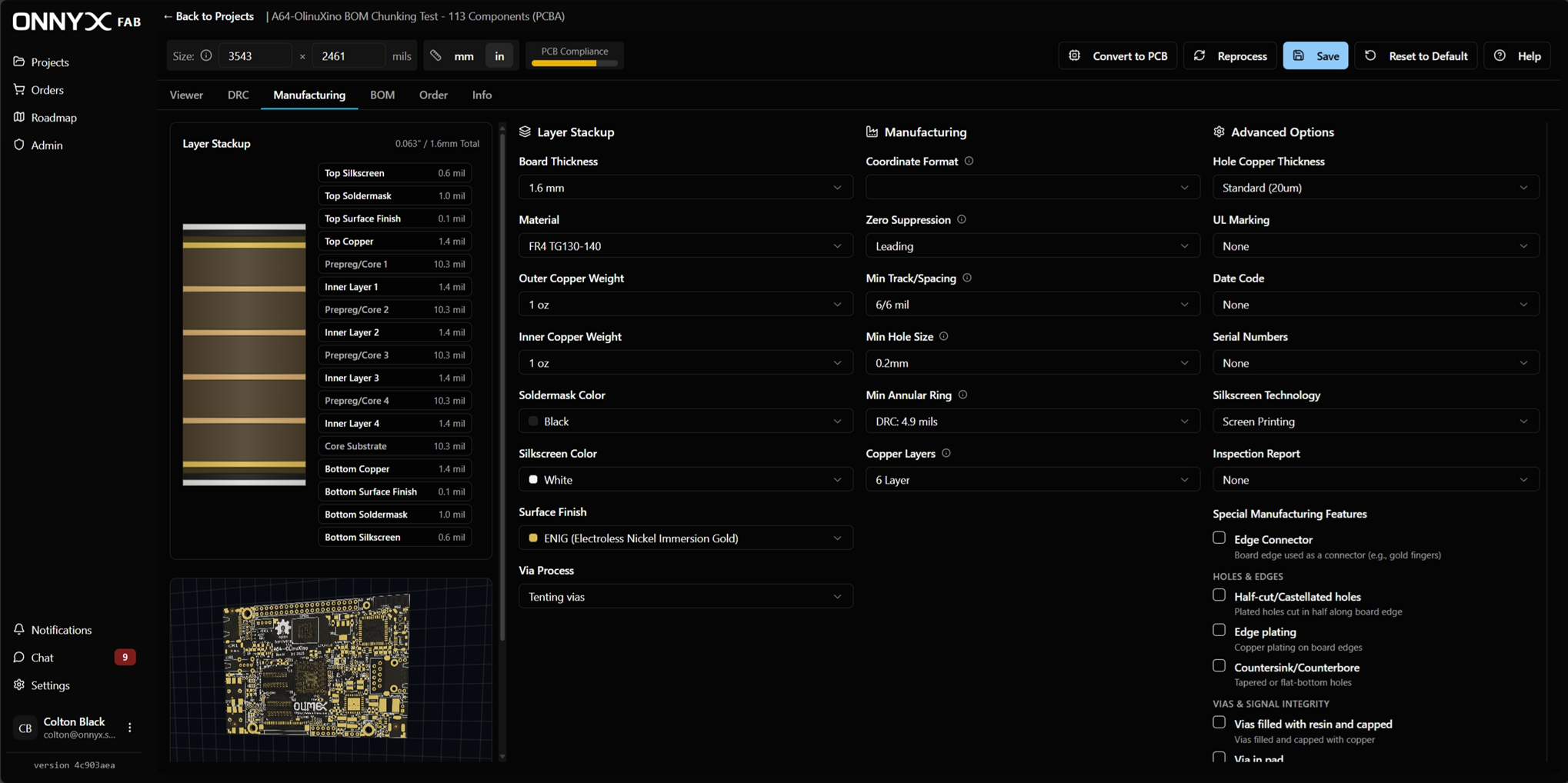
Task: Click the info icon next to Size
Action: click(x=206, y=55)
